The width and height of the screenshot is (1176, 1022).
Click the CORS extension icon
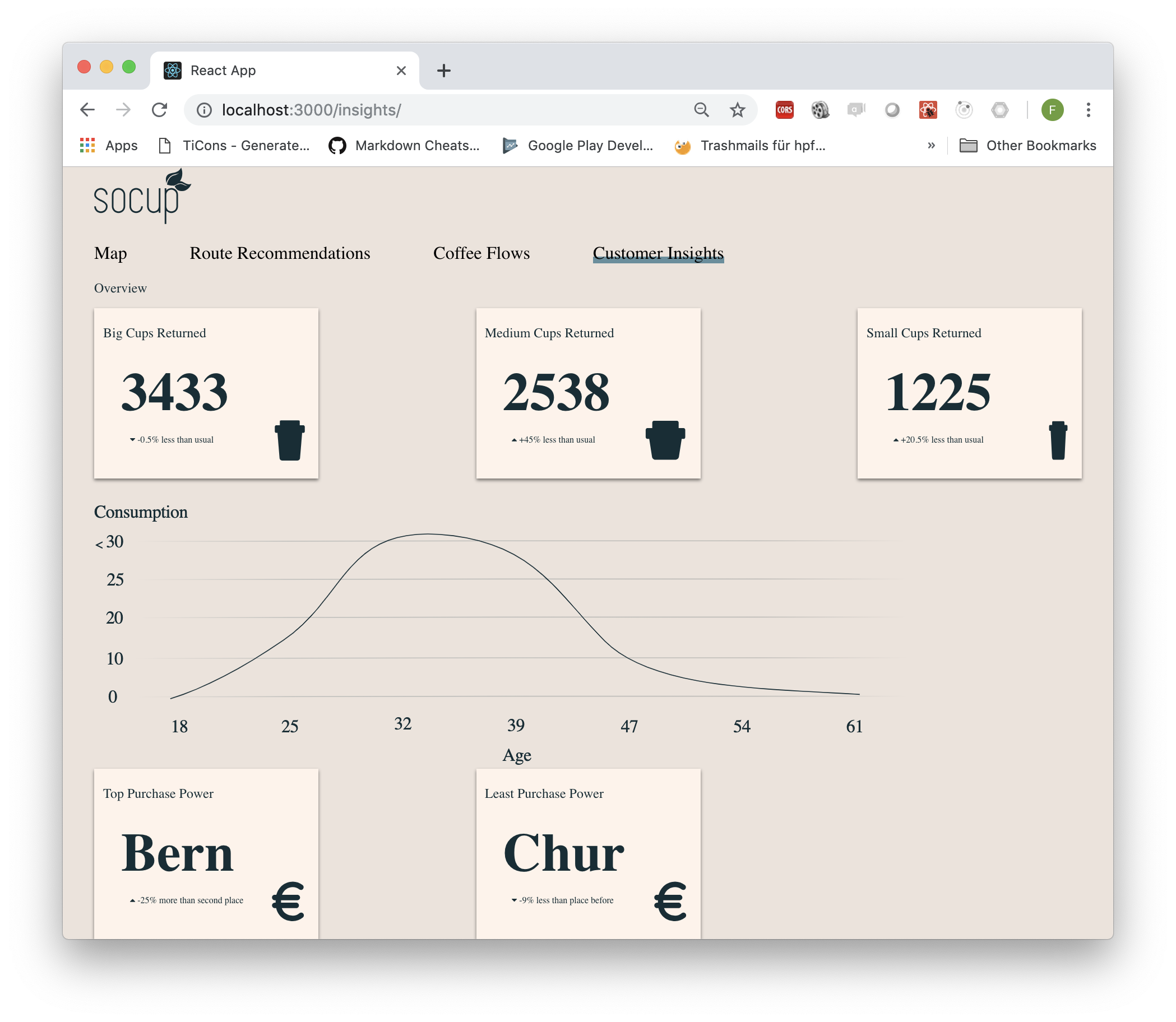click(784, 110)
